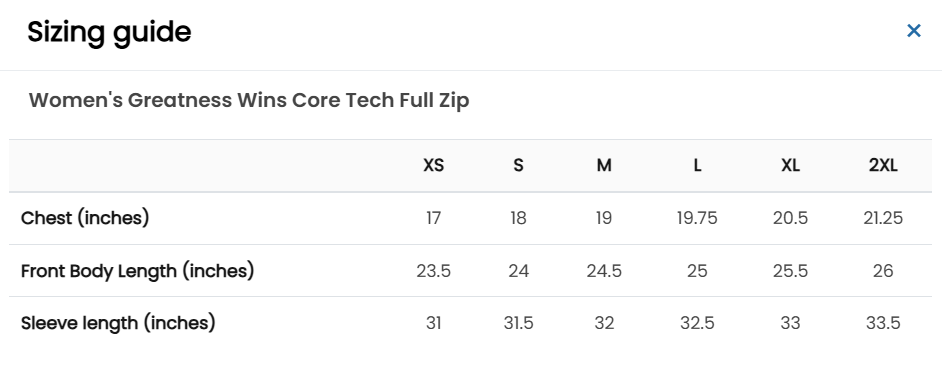The height and width of the screenshot is (368, 942).
Task: Click the 20.5 chest value for XL
Action: 790,218
